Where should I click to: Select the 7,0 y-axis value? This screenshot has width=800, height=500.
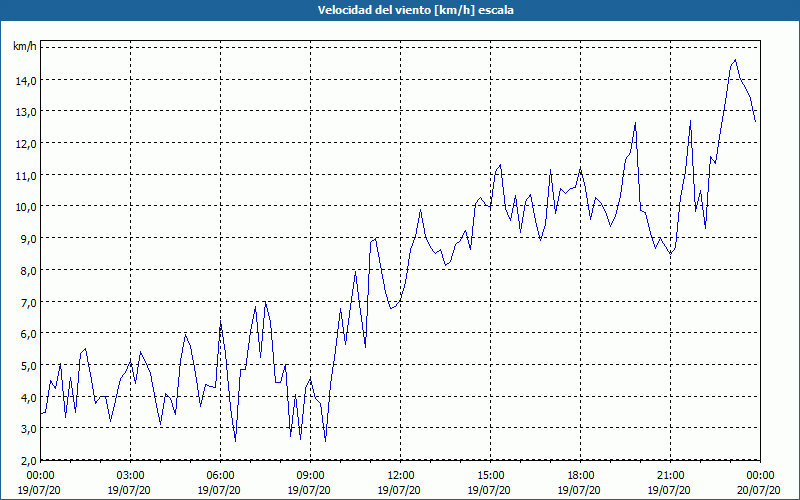pos(29,303)
